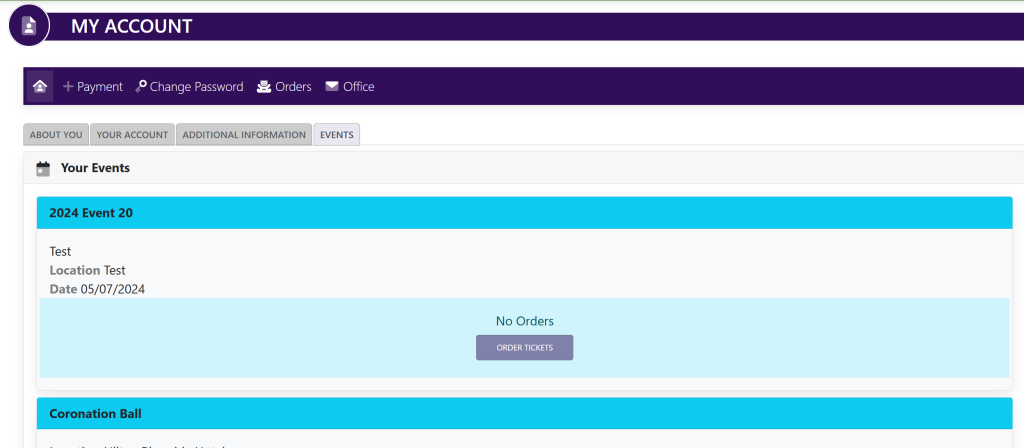Open the Orders menu item
The height and width of the screenshot is (448, 1024).
(293, 87)
